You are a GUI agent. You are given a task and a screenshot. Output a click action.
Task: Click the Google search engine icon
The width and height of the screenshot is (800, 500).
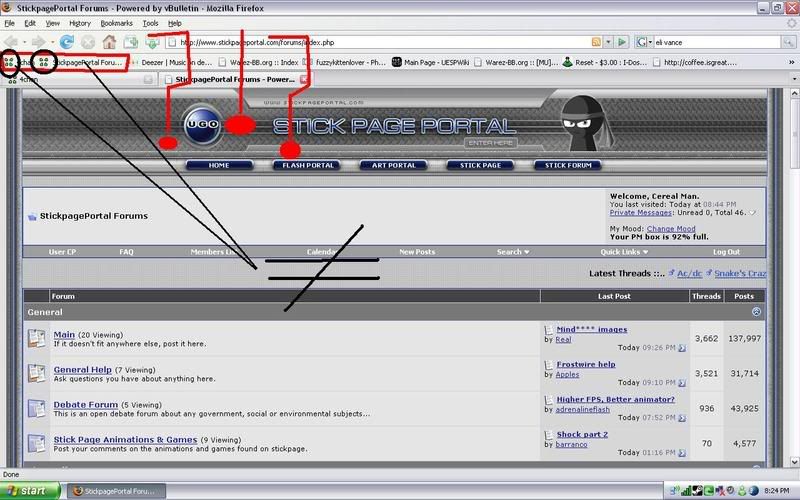coord(642,42)
